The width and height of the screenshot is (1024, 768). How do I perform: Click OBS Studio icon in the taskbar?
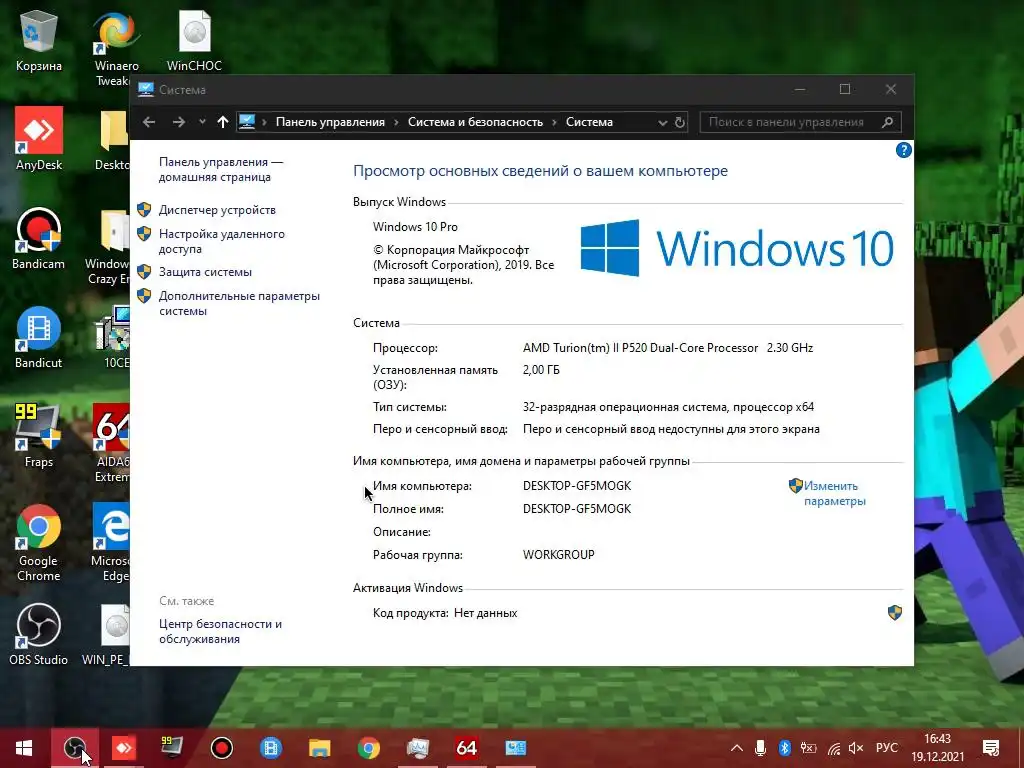pos(74,748)
